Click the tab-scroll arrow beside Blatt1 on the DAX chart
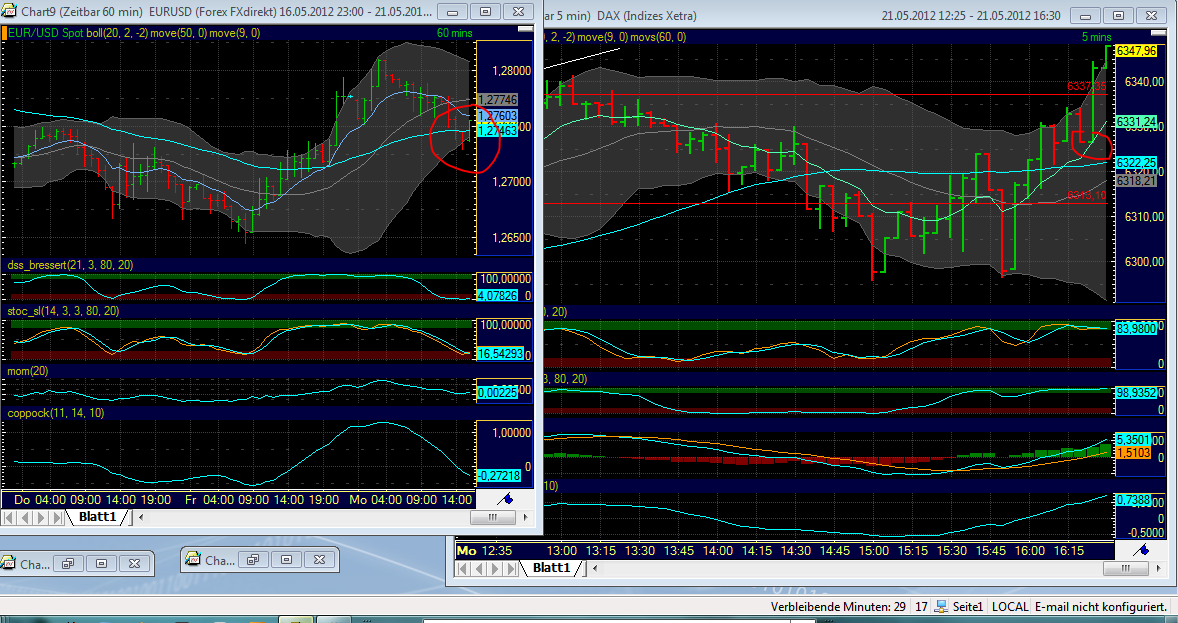1178x623 pixels. (x=593, y=567)
